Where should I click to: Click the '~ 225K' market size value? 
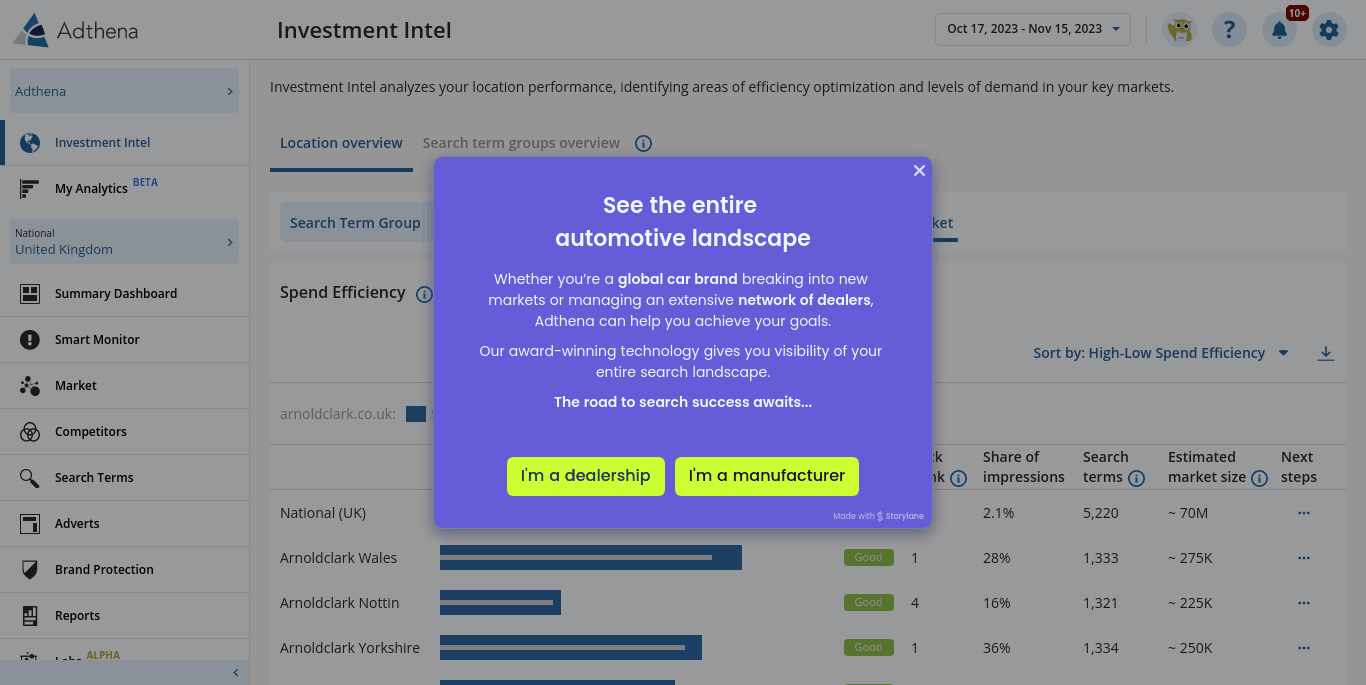pyautogui.click(x=1190, y=603)
